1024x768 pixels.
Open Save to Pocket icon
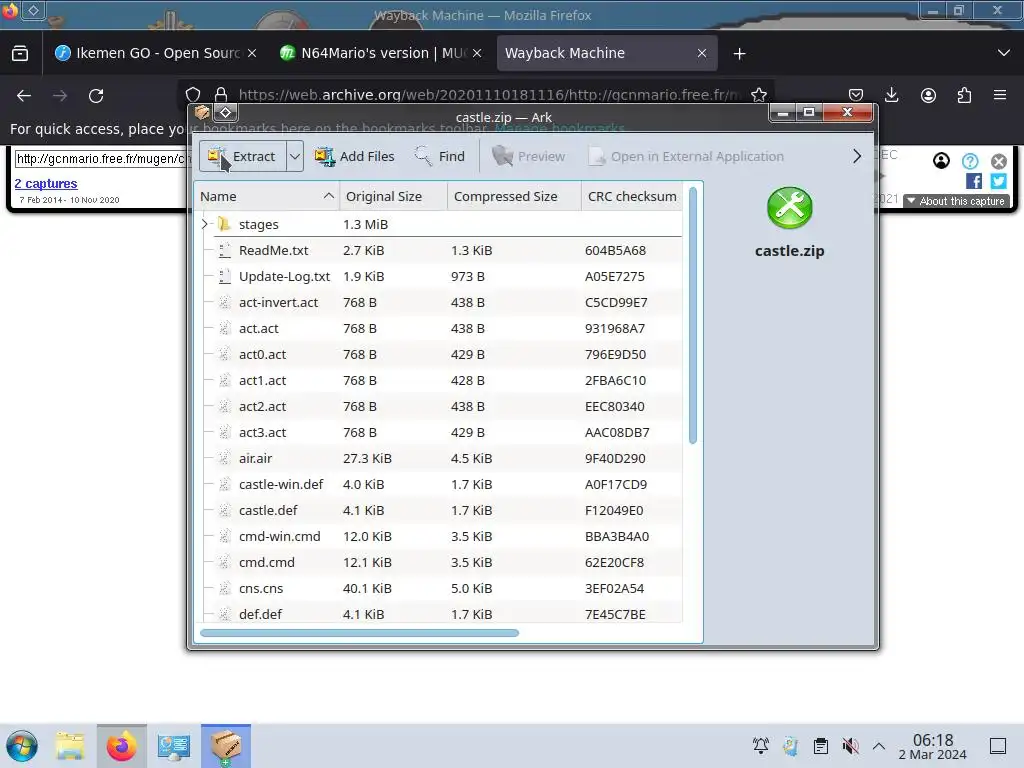(x=856, y=96)
